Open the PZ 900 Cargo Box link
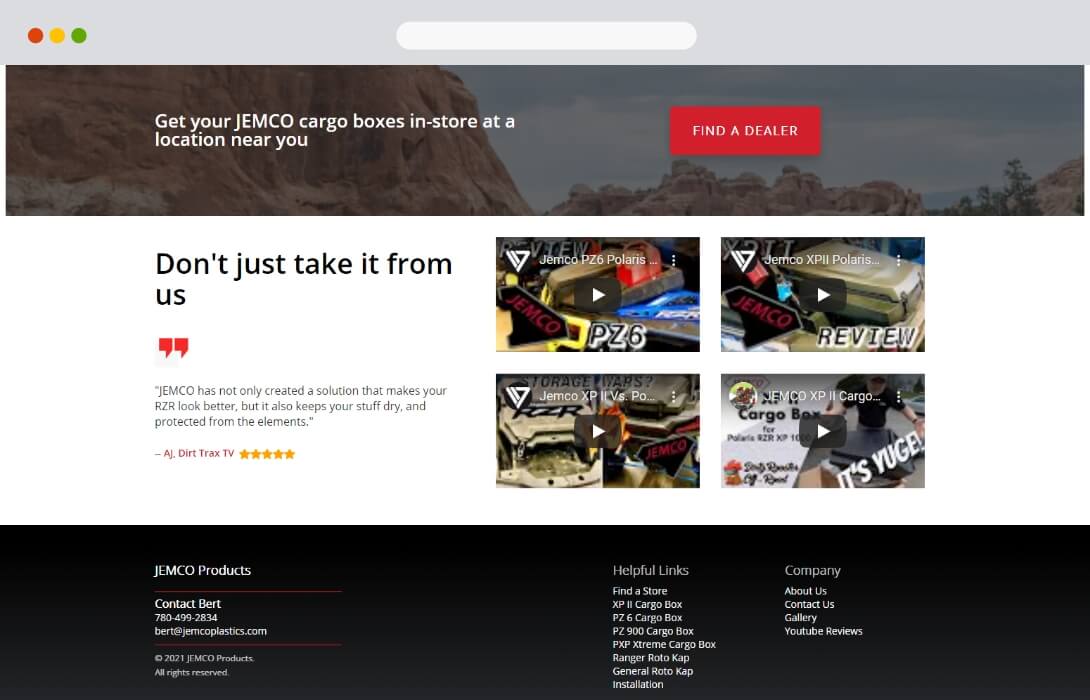Viewport: 1090px width, 700px height. tap(653, 631)
